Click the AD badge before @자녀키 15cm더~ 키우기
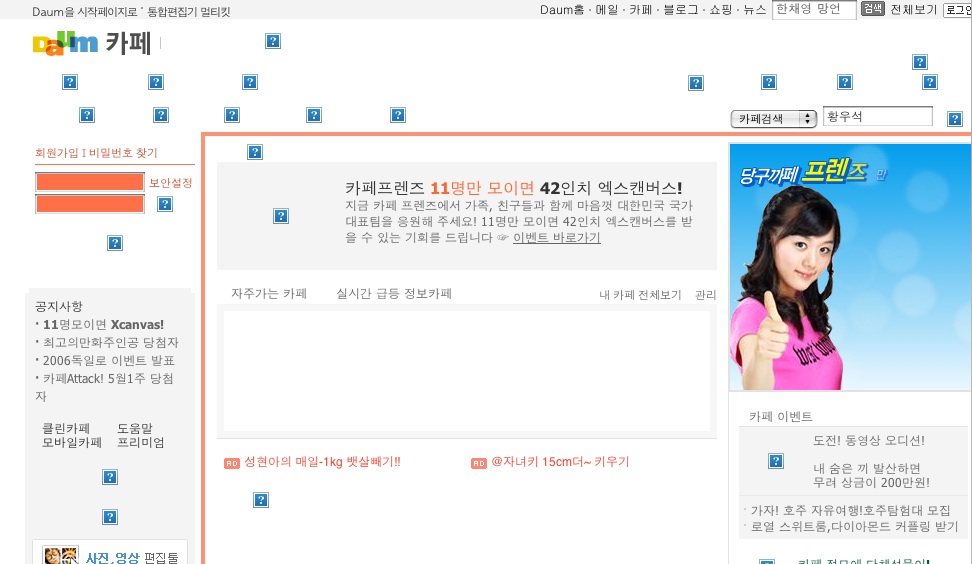This screenshot has width=972, height=564. (x=479, y=463)
